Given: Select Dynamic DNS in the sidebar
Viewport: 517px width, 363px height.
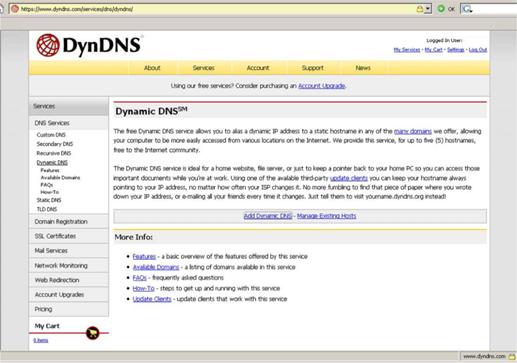Looking at the screenshot, I should coord(52,163).
